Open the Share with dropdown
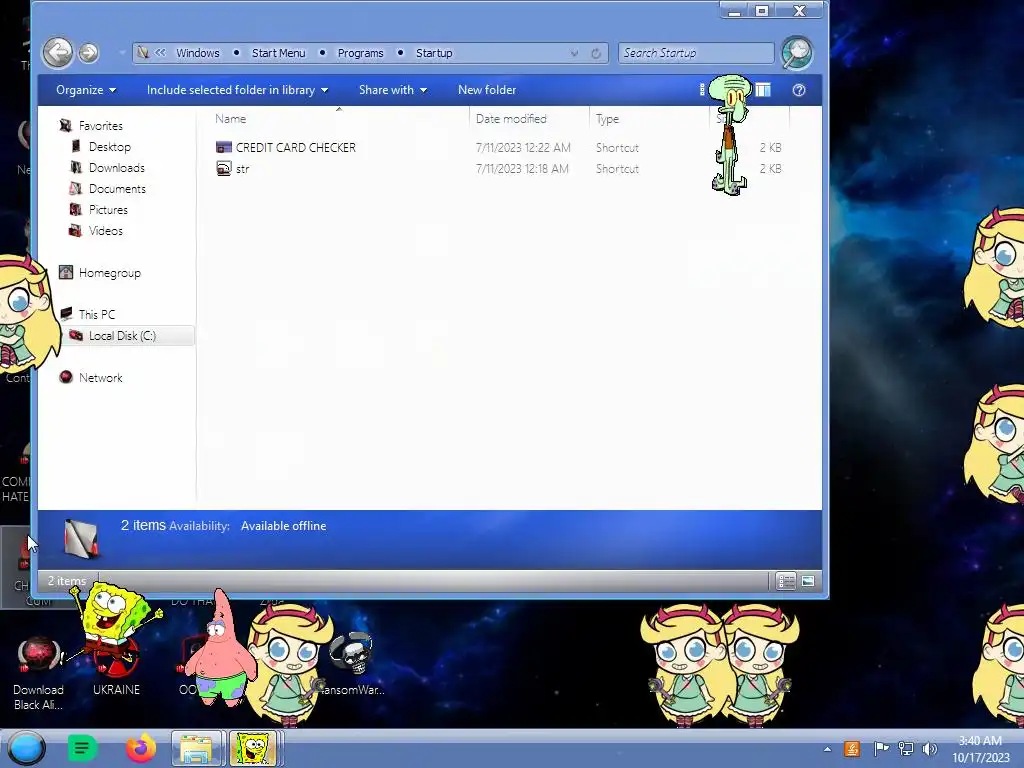Viewport: 1024px width, 768px height. [x=392, y=90]
